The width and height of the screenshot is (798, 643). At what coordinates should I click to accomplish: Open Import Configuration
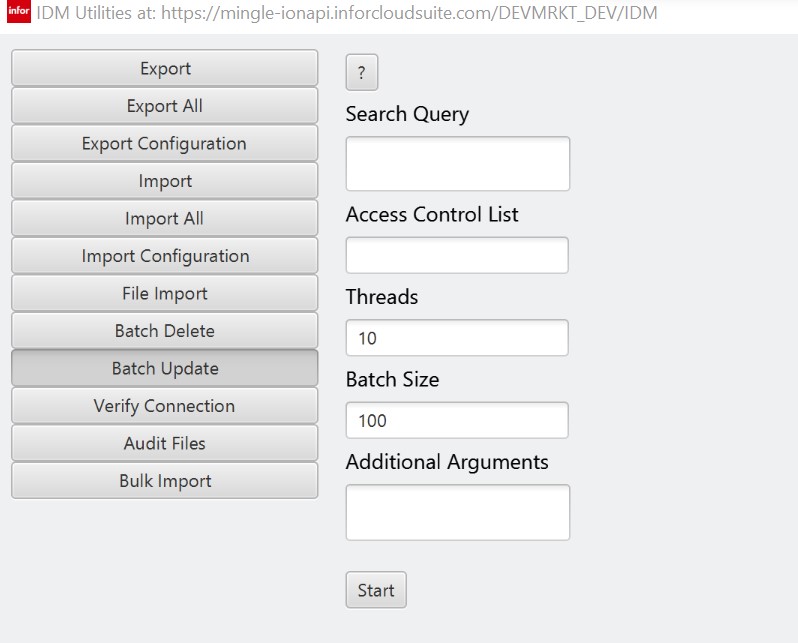pyautogui.click(x=165, y=256)
